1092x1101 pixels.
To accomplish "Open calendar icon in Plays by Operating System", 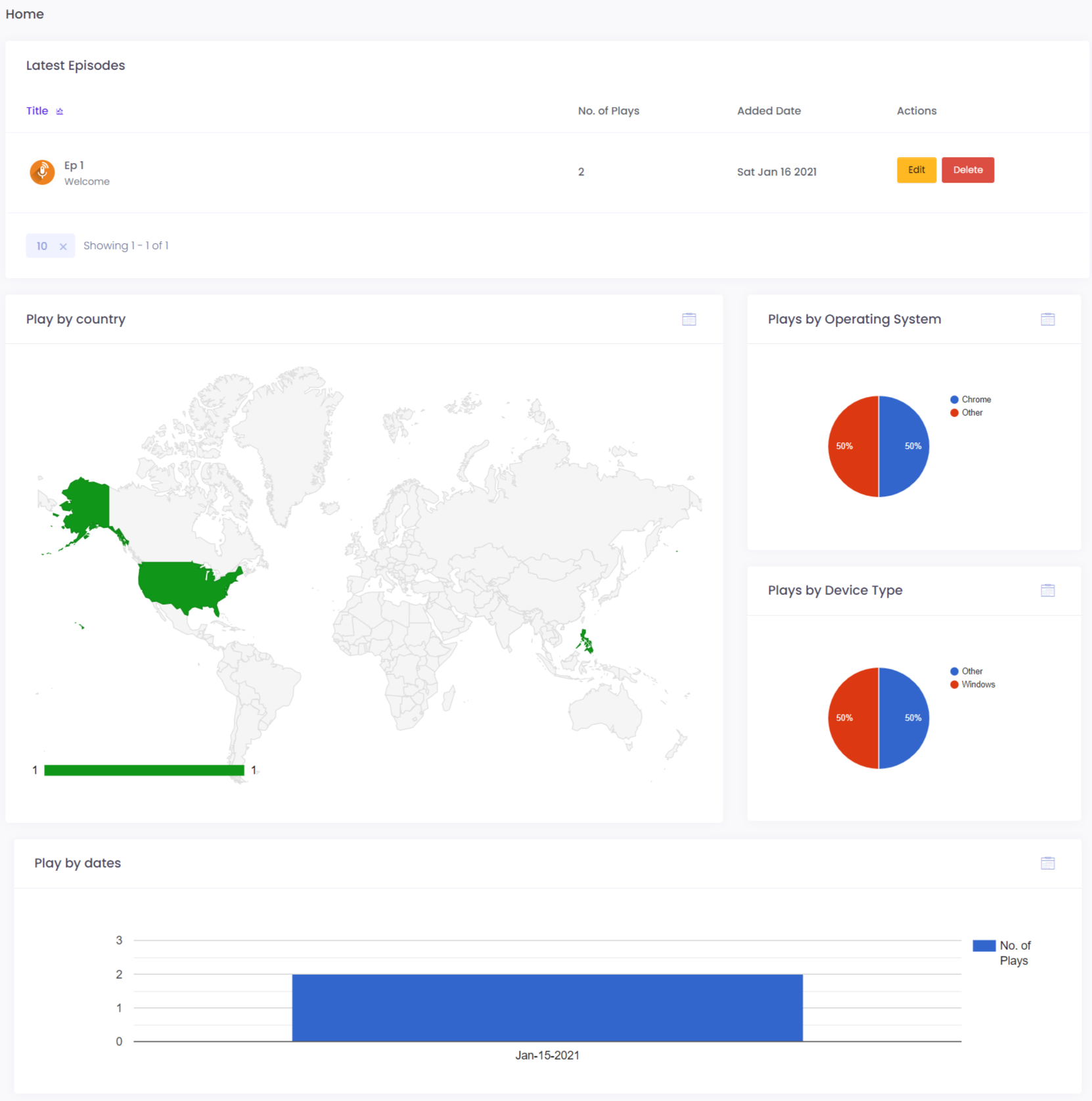I will click(1047, 319).
